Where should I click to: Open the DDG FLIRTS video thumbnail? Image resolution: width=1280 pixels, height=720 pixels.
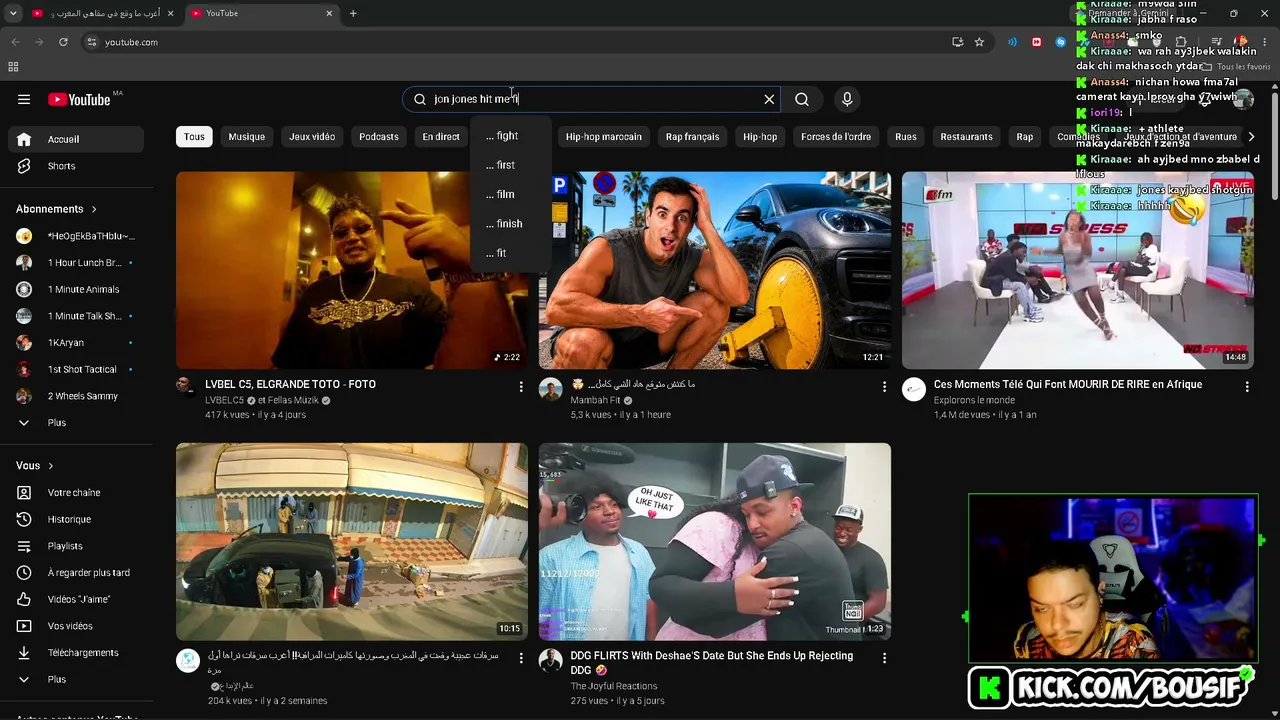[715, 541]
